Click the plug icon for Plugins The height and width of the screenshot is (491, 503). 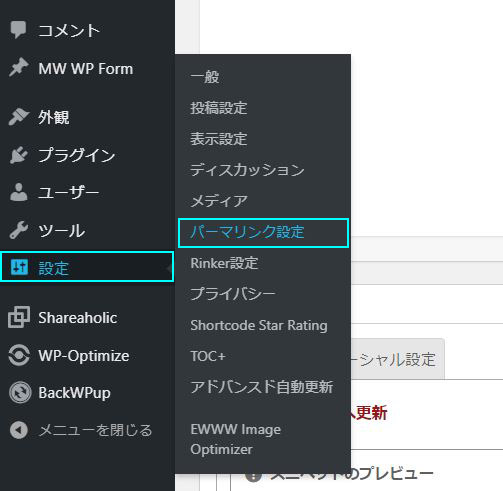pos(18,155)
